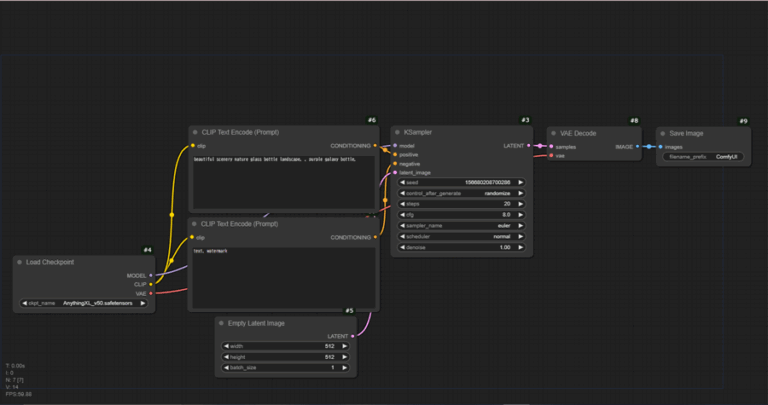
Task: Click the LATENT output port on Empty Latent Image
Action: click(352, 336)
